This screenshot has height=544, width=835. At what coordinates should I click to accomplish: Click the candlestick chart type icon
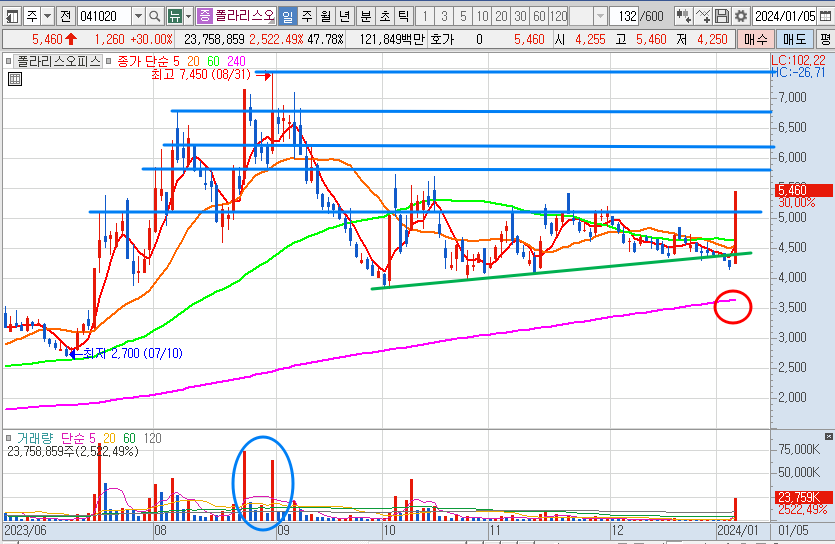(x=683, y=16)
